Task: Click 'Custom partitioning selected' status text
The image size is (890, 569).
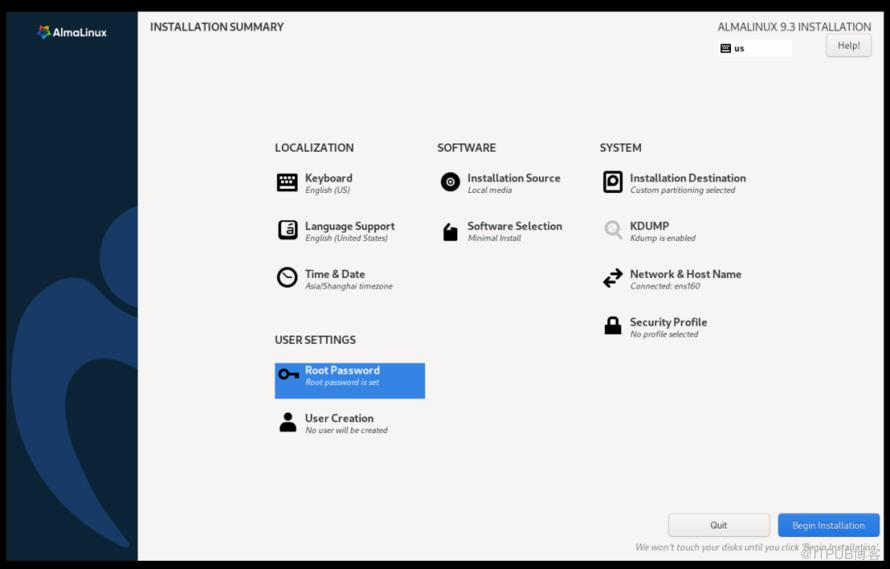Action: (683, 190)
